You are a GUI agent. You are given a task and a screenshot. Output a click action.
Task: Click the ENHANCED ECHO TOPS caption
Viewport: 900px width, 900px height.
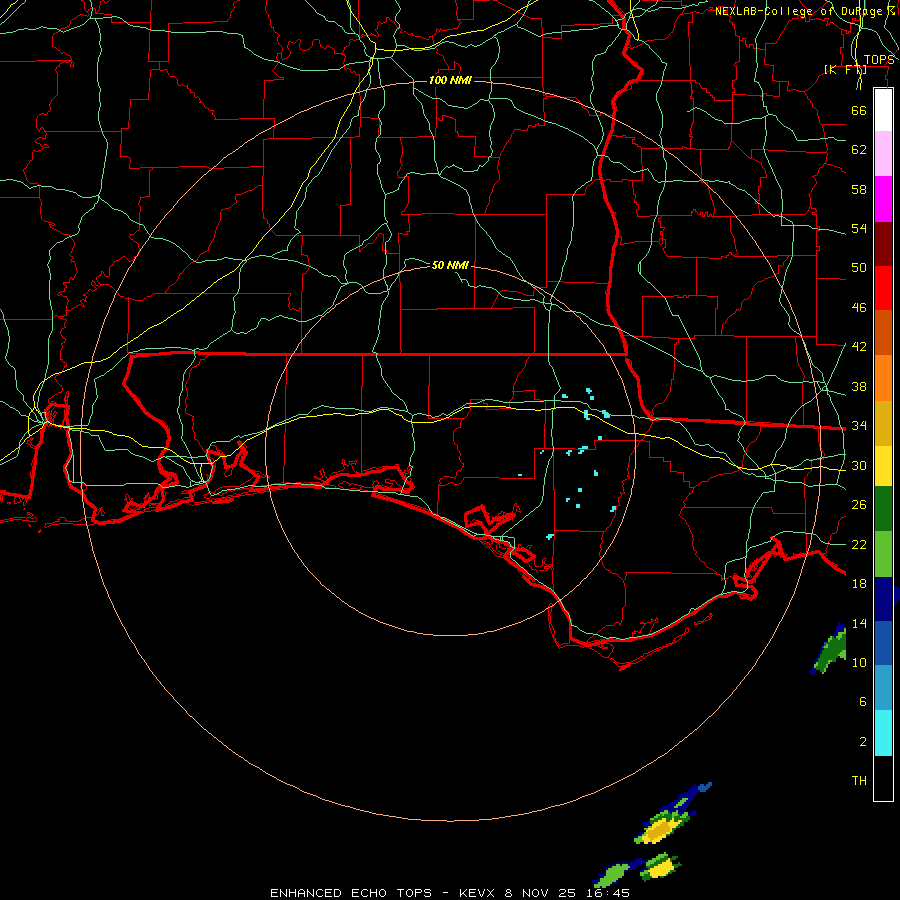(351, 893)
